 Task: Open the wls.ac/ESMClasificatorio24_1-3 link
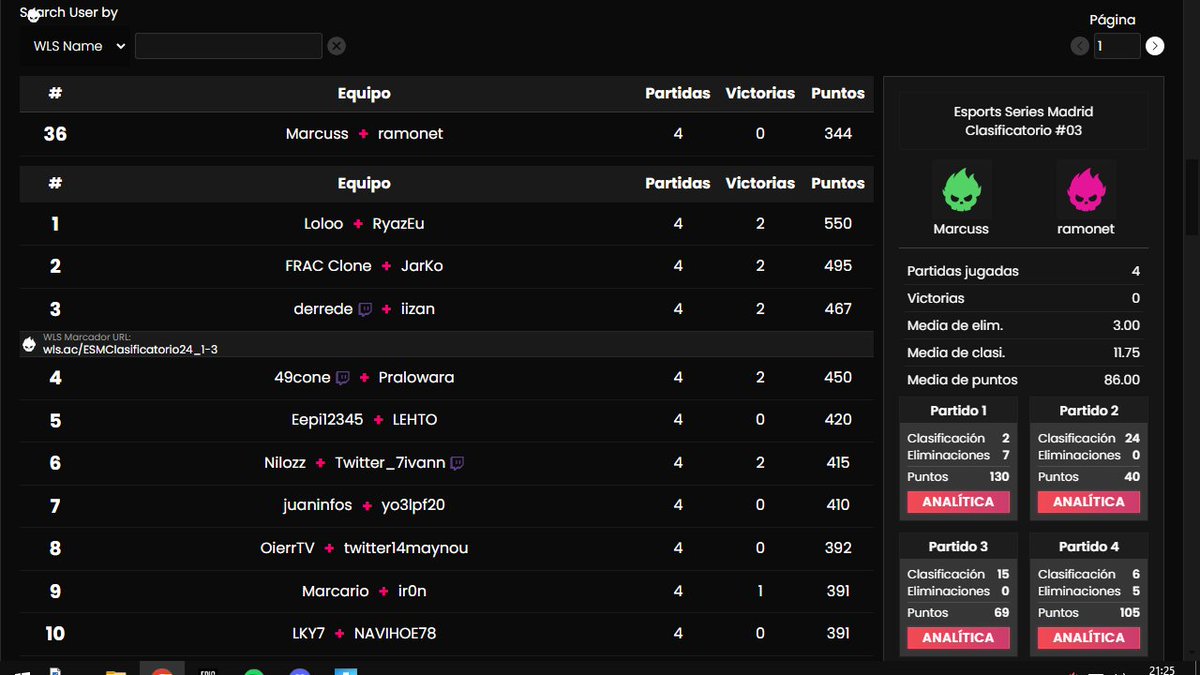tap(130, 349)
